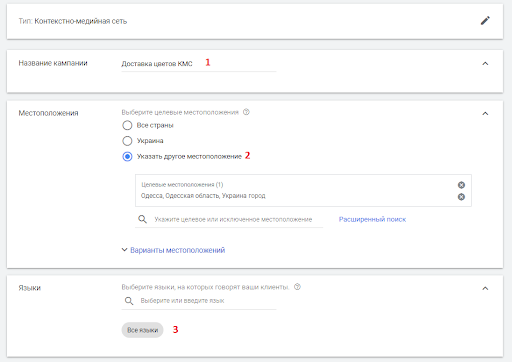The width and height of the screenshot is (512, 362).
Task: Select the Украина radio option
Action: point(127,141)
